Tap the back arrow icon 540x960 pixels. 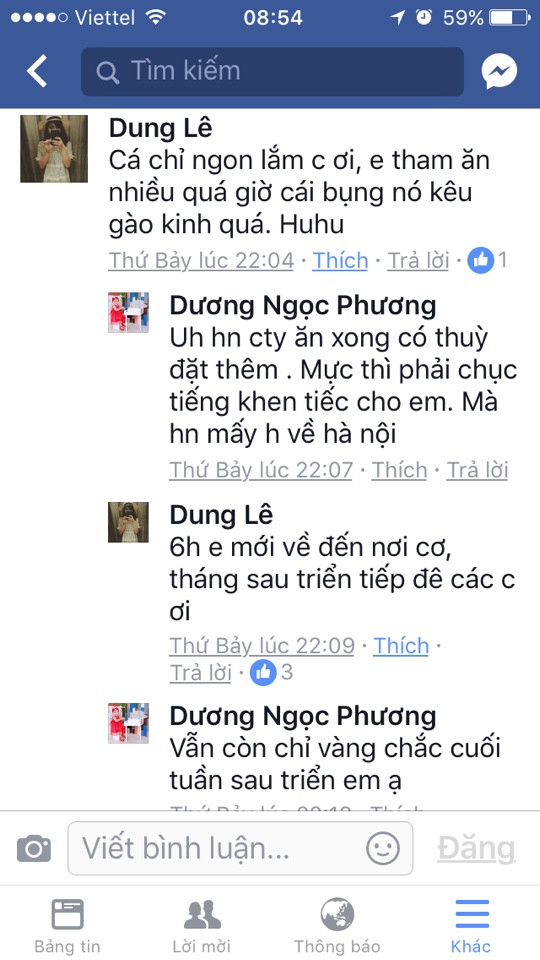(37, 71)
